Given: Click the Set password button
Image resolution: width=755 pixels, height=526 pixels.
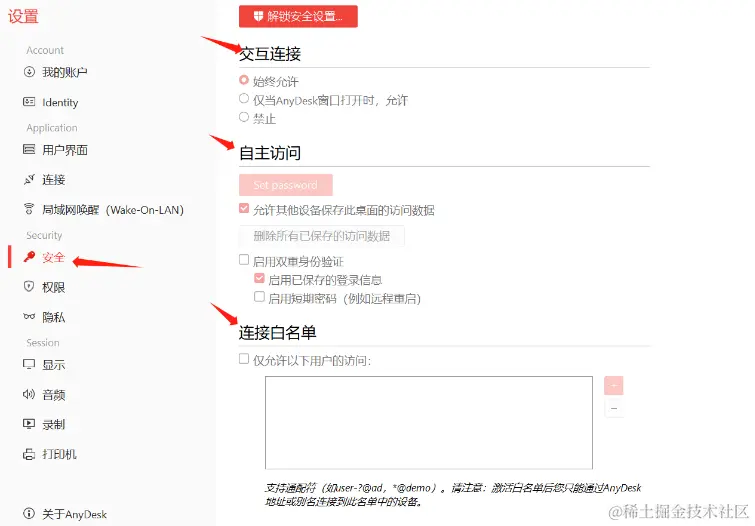Looking at the screenshot, I should pos(286,185).
